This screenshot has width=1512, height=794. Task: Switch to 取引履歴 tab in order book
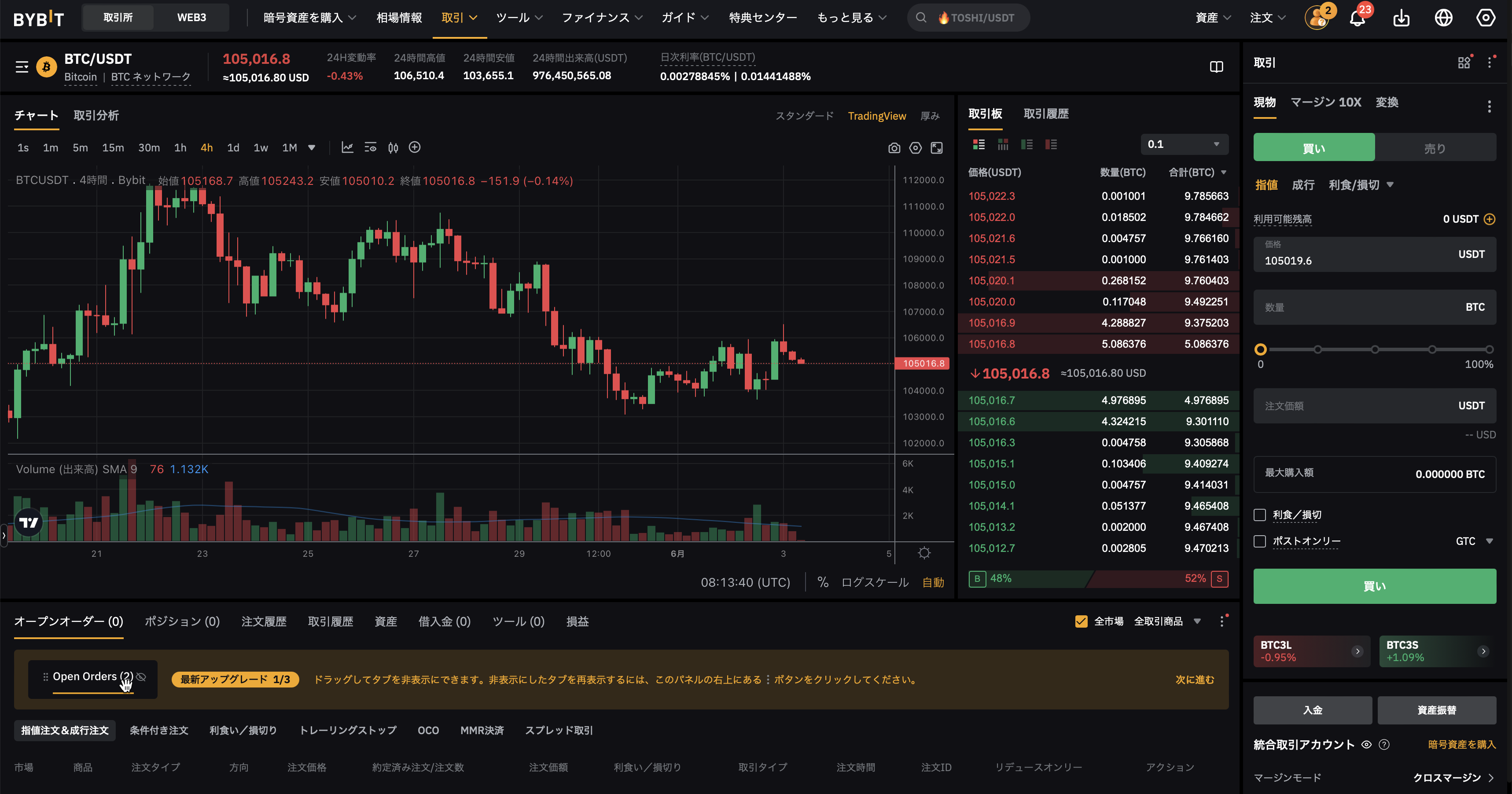pos(1046,113)
